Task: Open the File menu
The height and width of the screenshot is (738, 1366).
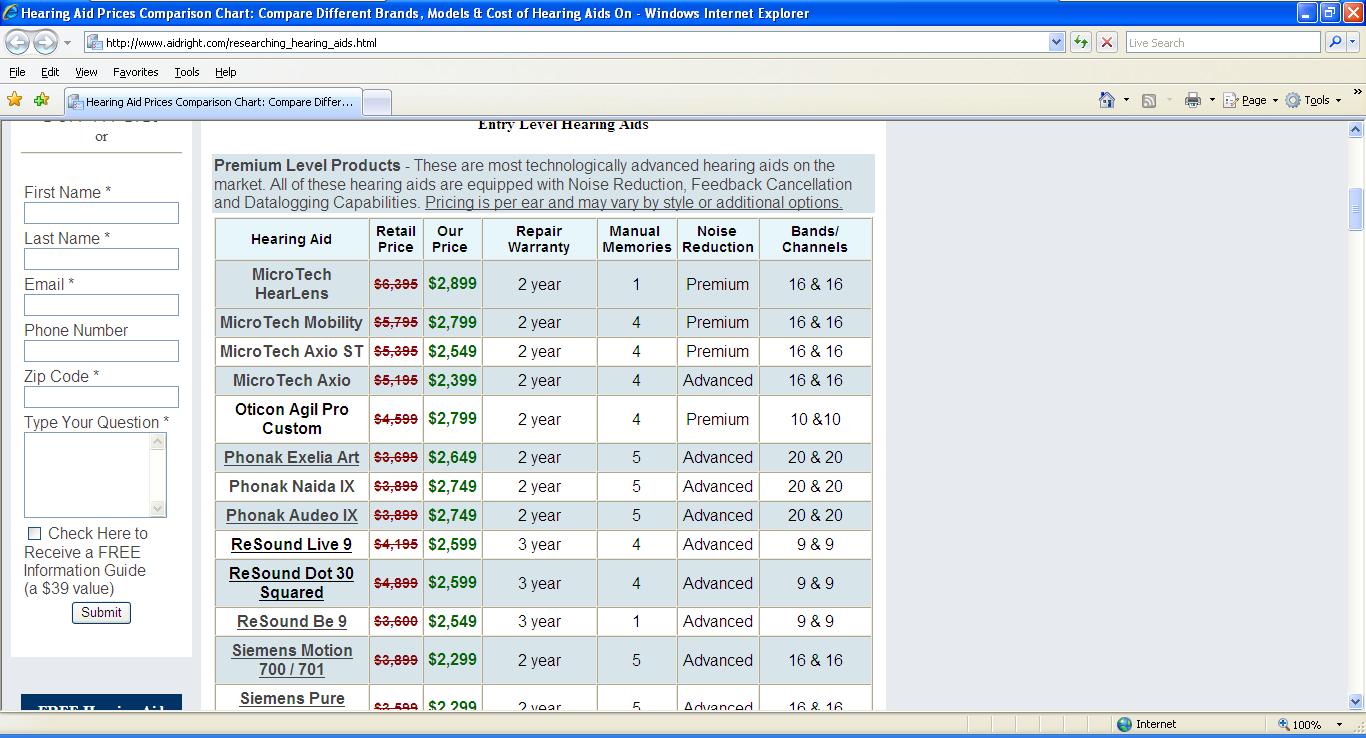Action: [17, 72]
